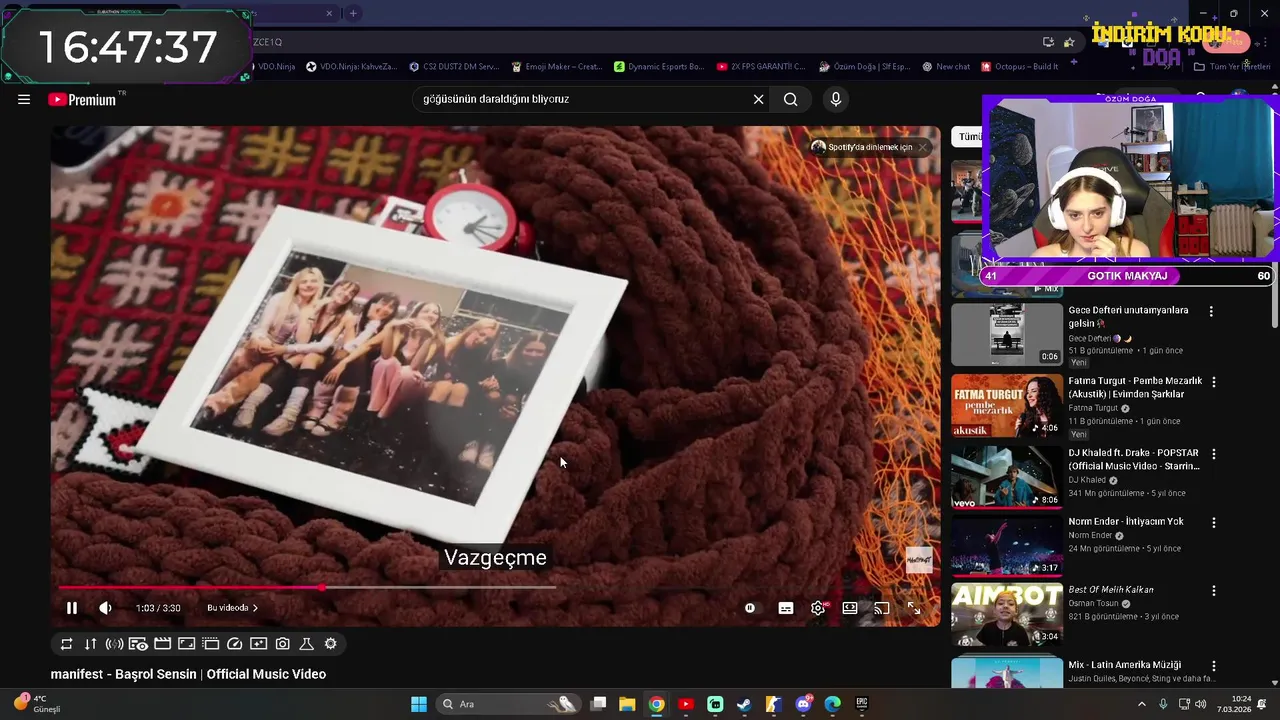Start voice search with the microphone icon
Screen dimensions: 1280x720
click(836, 99)
